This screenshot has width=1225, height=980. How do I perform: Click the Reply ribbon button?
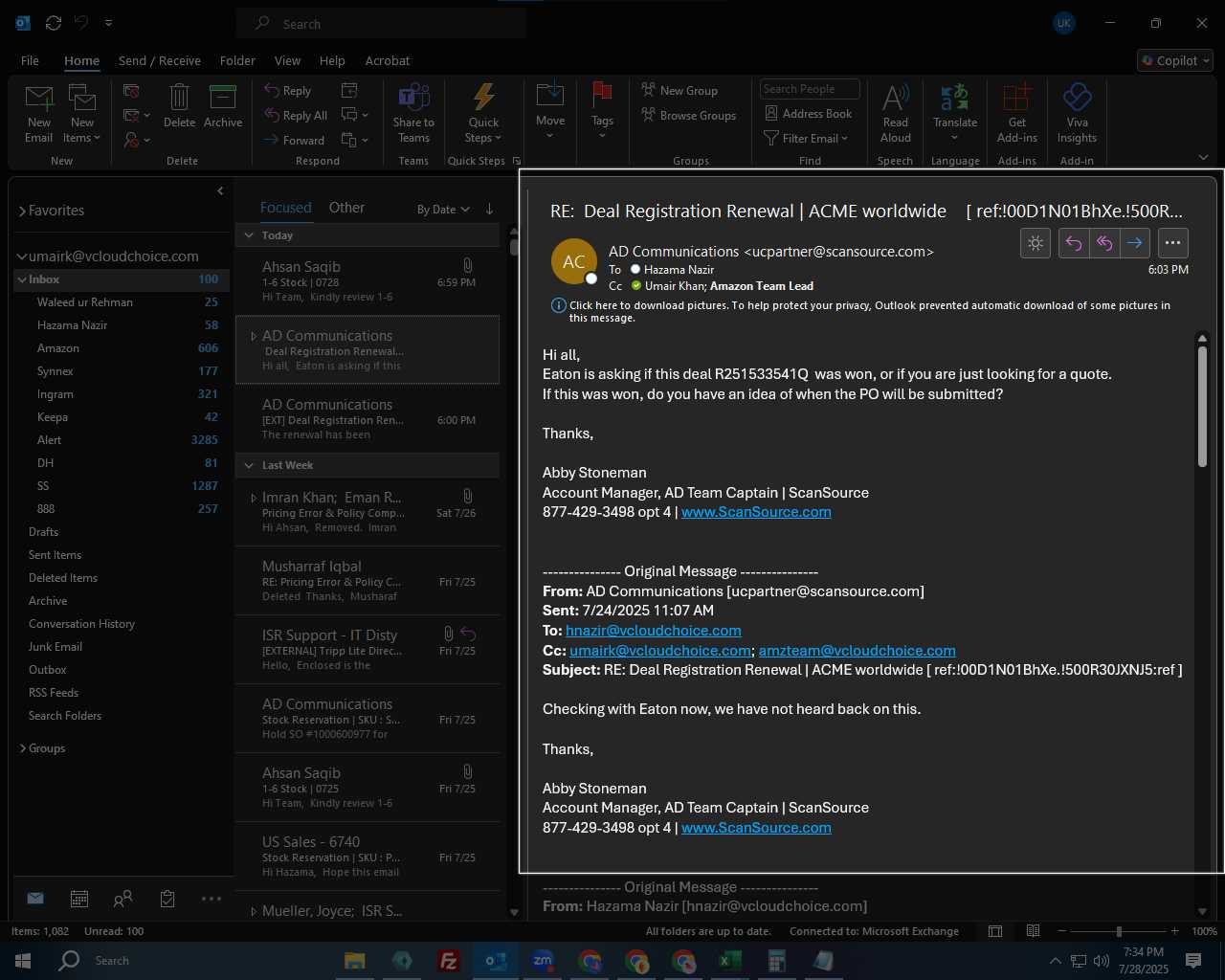(289, 90)
